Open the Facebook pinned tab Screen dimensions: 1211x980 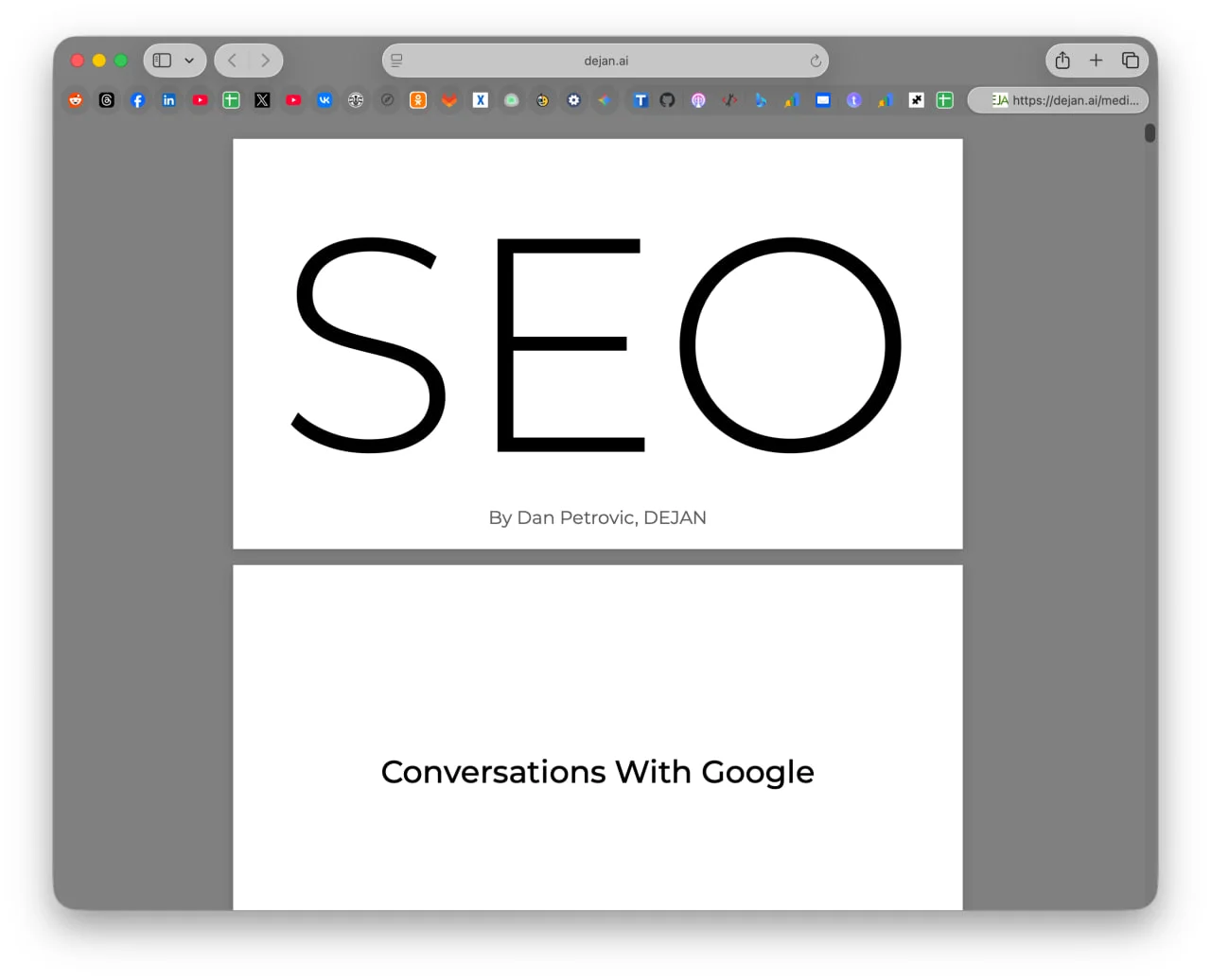(138, 100)
